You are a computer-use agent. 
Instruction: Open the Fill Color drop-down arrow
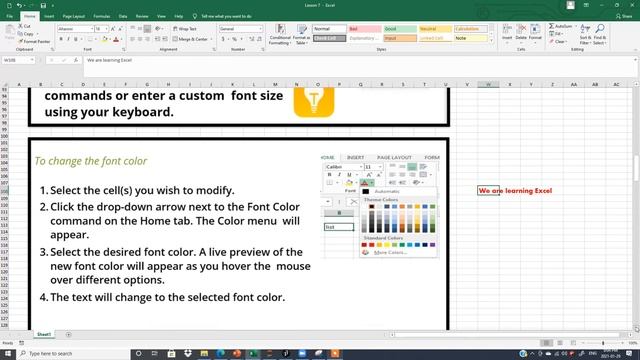coord(110,39)
